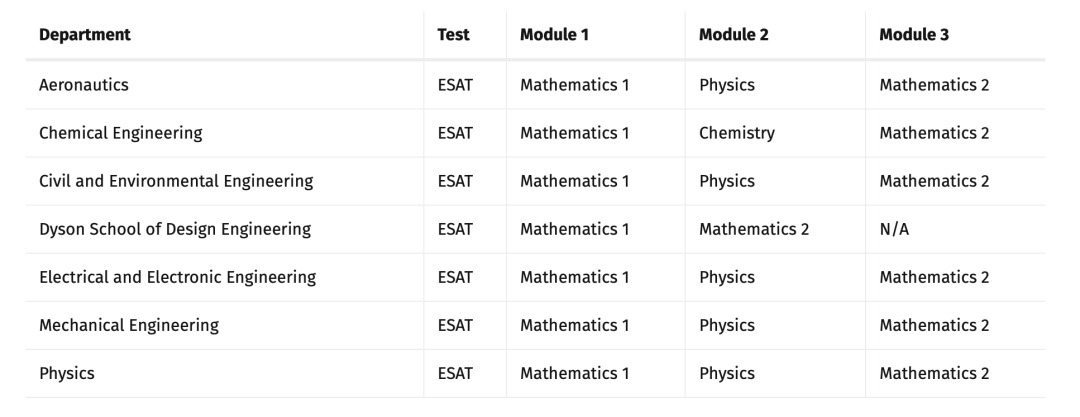Click Physics module in Mechanical Engineering row

click(x=727, y=325)
